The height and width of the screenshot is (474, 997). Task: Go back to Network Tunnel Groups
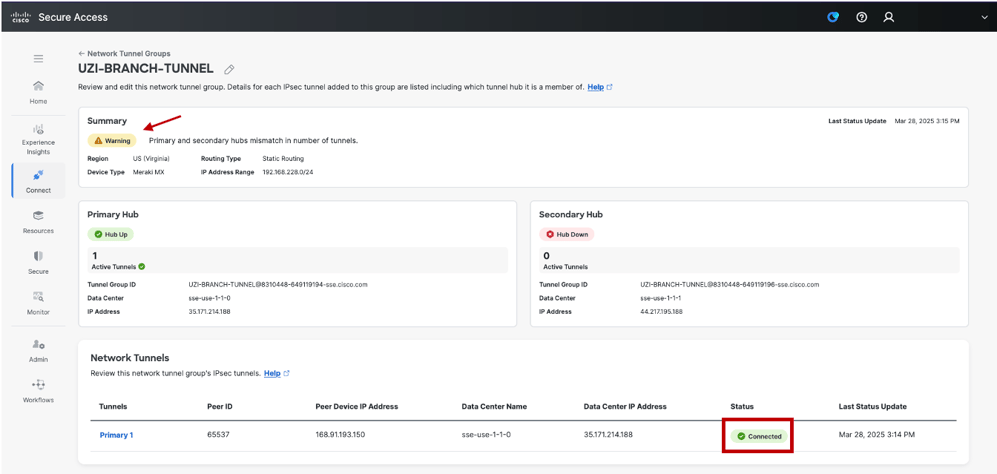[x=124, y=53]
